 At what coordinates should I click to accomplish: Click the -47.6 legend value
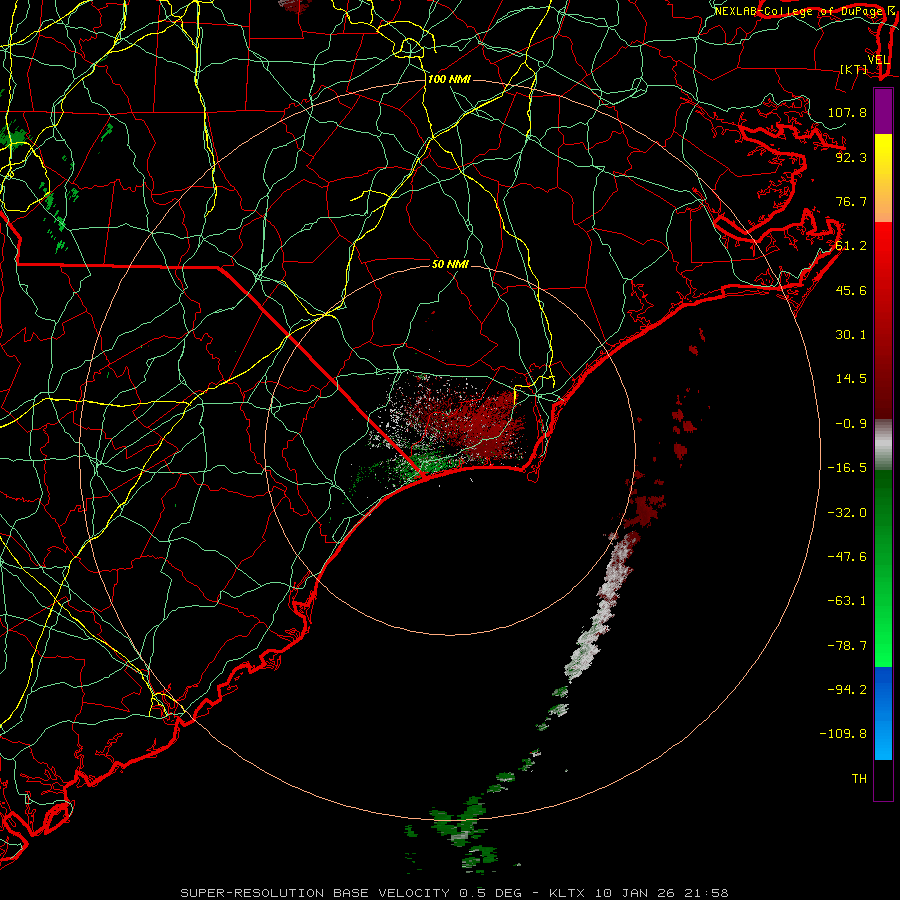coord(847,557)
